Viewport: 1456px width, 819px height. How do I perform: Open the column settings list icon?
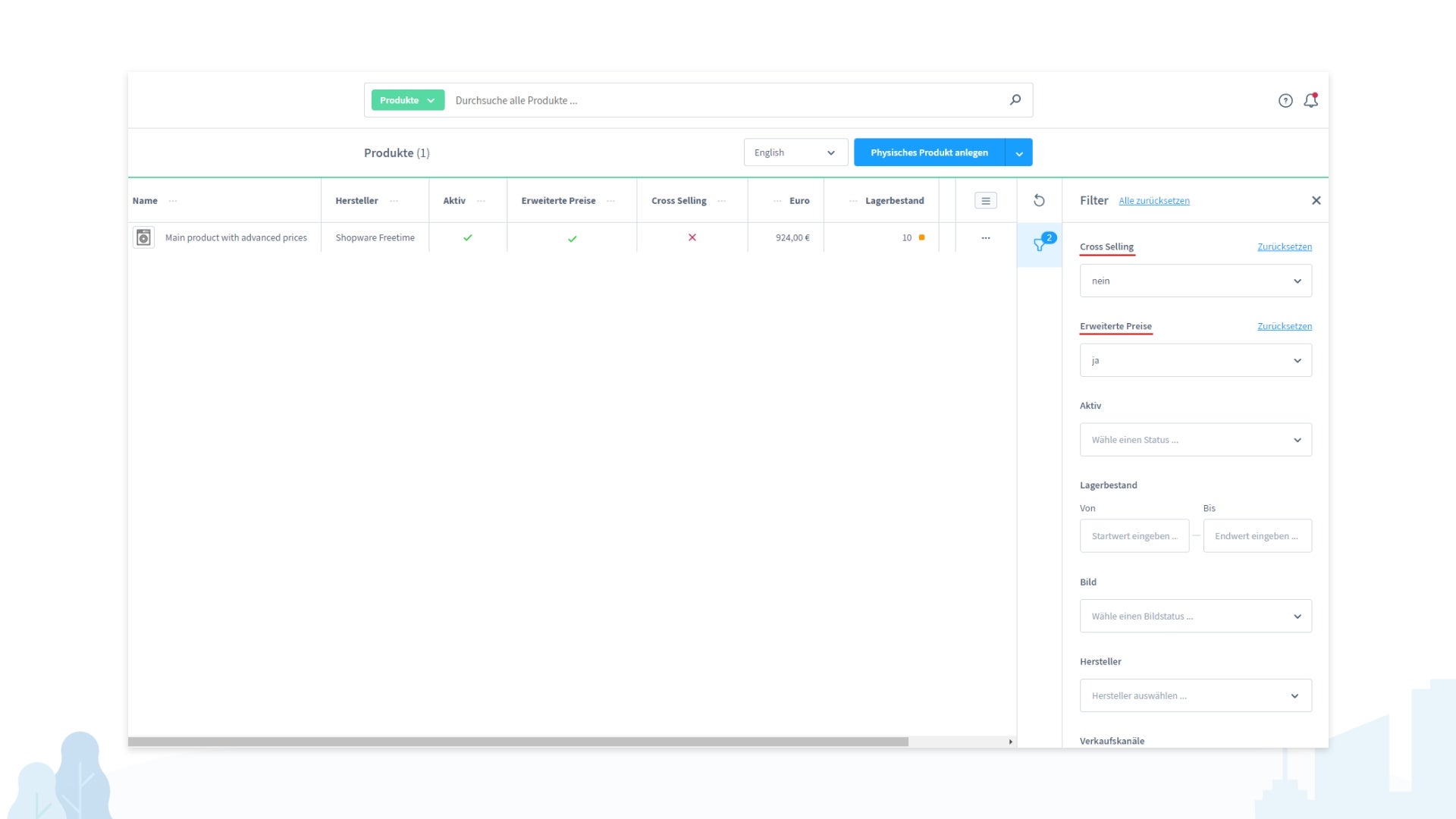coord(985,200)
